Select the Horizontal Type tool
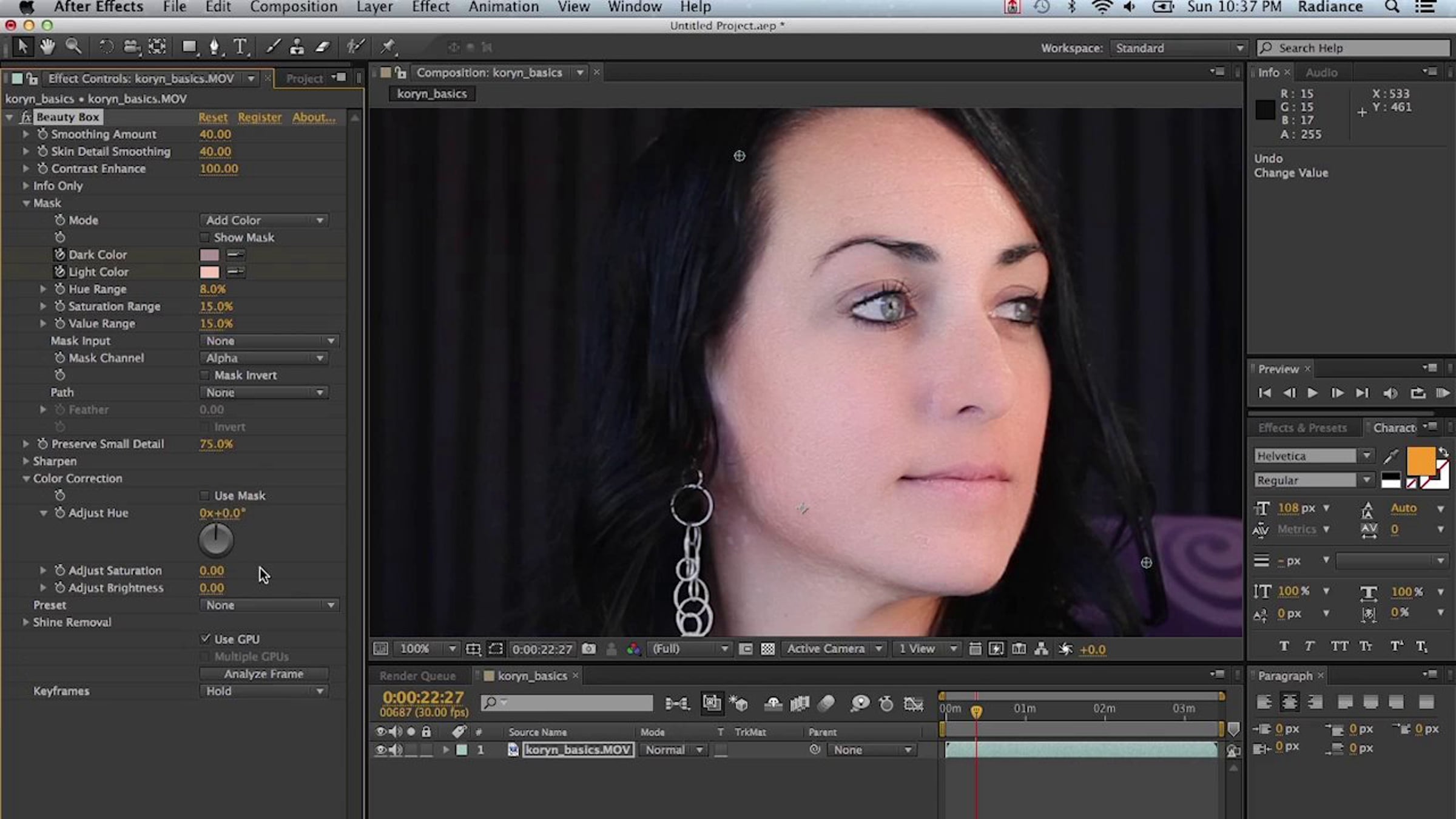Viewport: 1456px width, 819px height. pyautogui.click(x=241, y=47)
